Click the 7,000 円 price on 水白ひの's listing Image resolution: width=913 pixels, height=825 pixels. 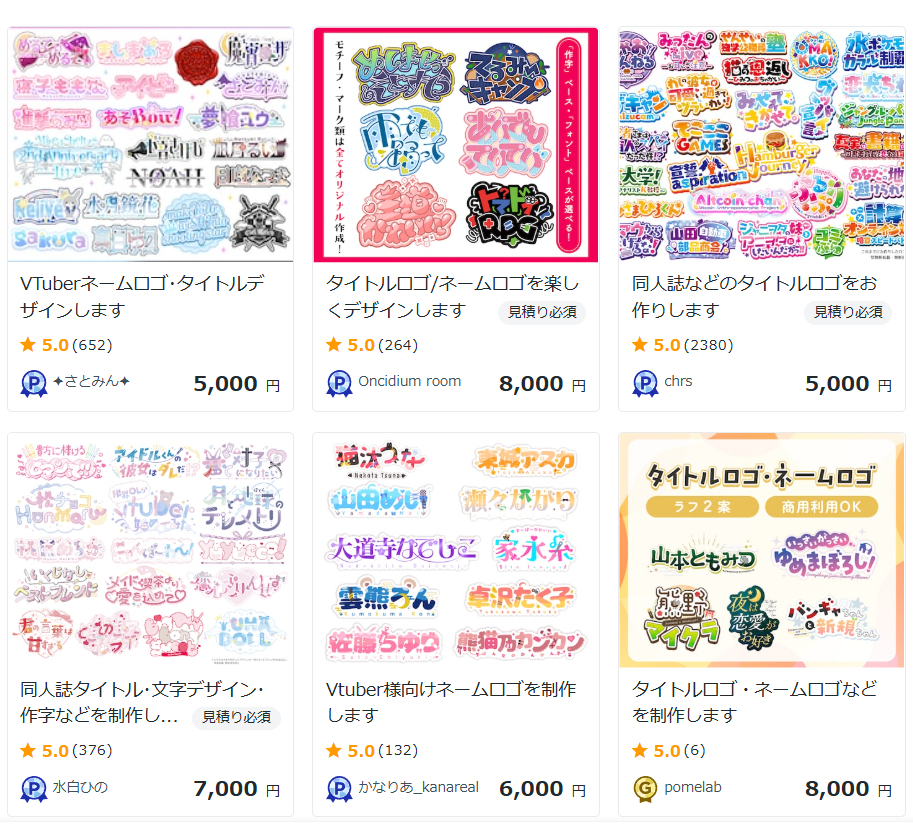pos(236,789)
